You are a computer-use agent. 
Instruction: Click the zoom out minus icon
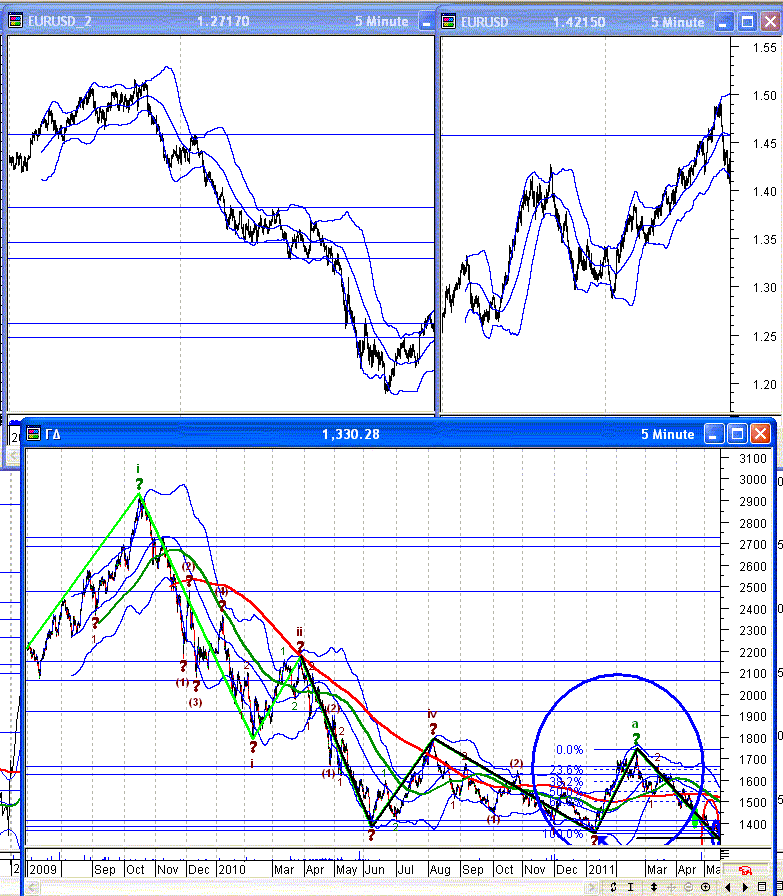[689, 887]
